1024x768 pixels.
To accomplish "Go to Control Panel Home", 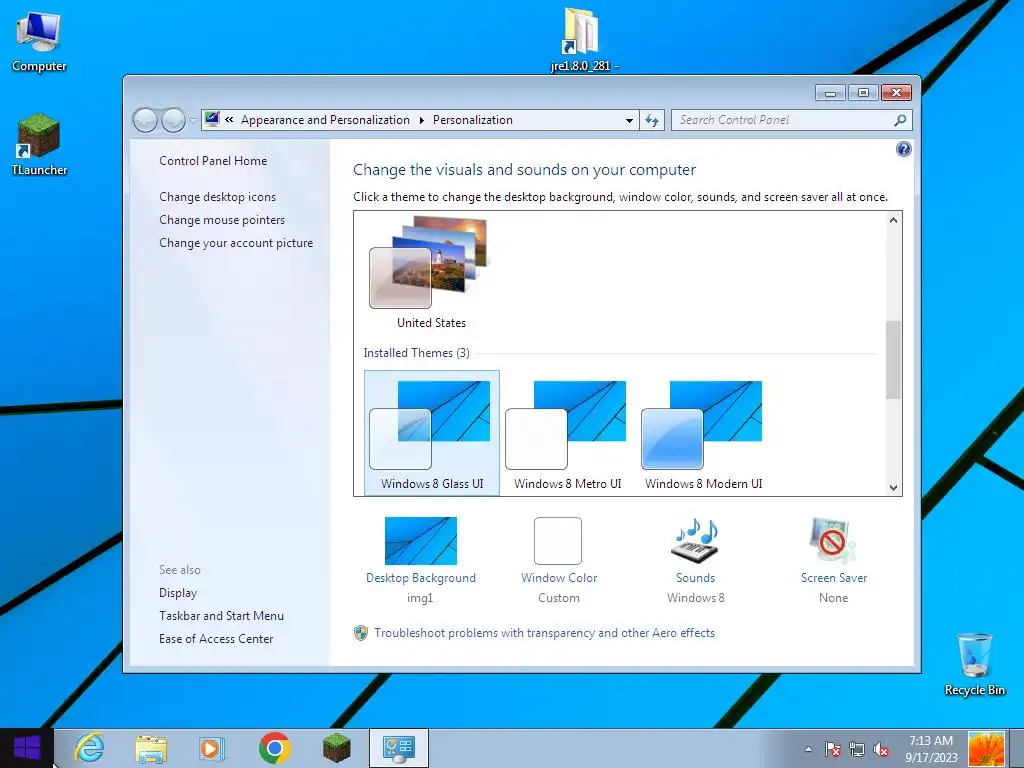I will [x=213, y=161].
